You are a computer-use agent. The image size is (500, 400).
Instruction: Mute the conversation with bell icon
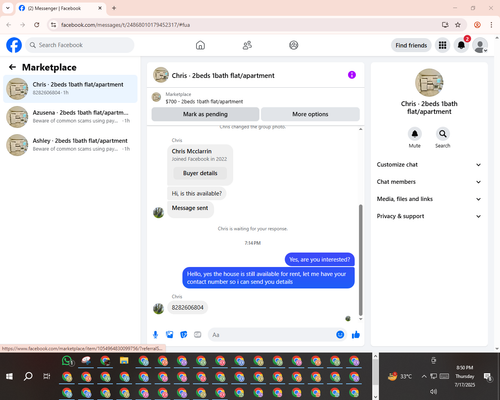click(x=415, y=134)
